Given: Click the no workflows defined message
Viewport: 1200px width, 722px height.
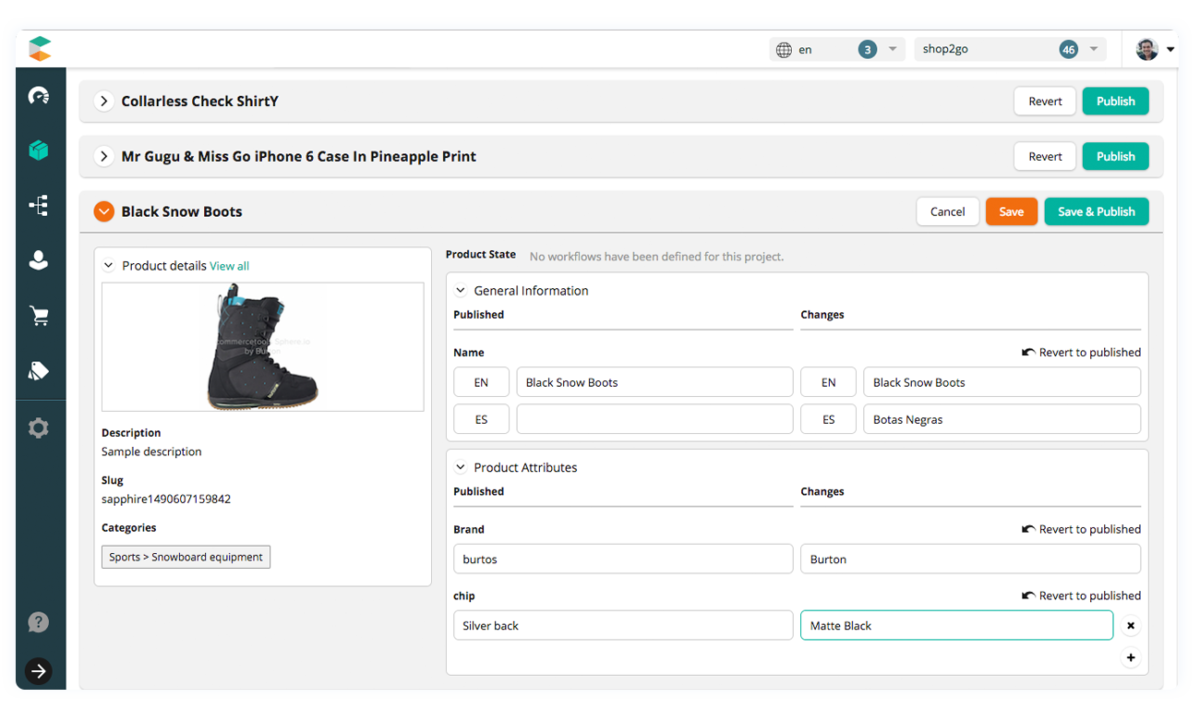Looking at the screenshot, I should point(656,257).
